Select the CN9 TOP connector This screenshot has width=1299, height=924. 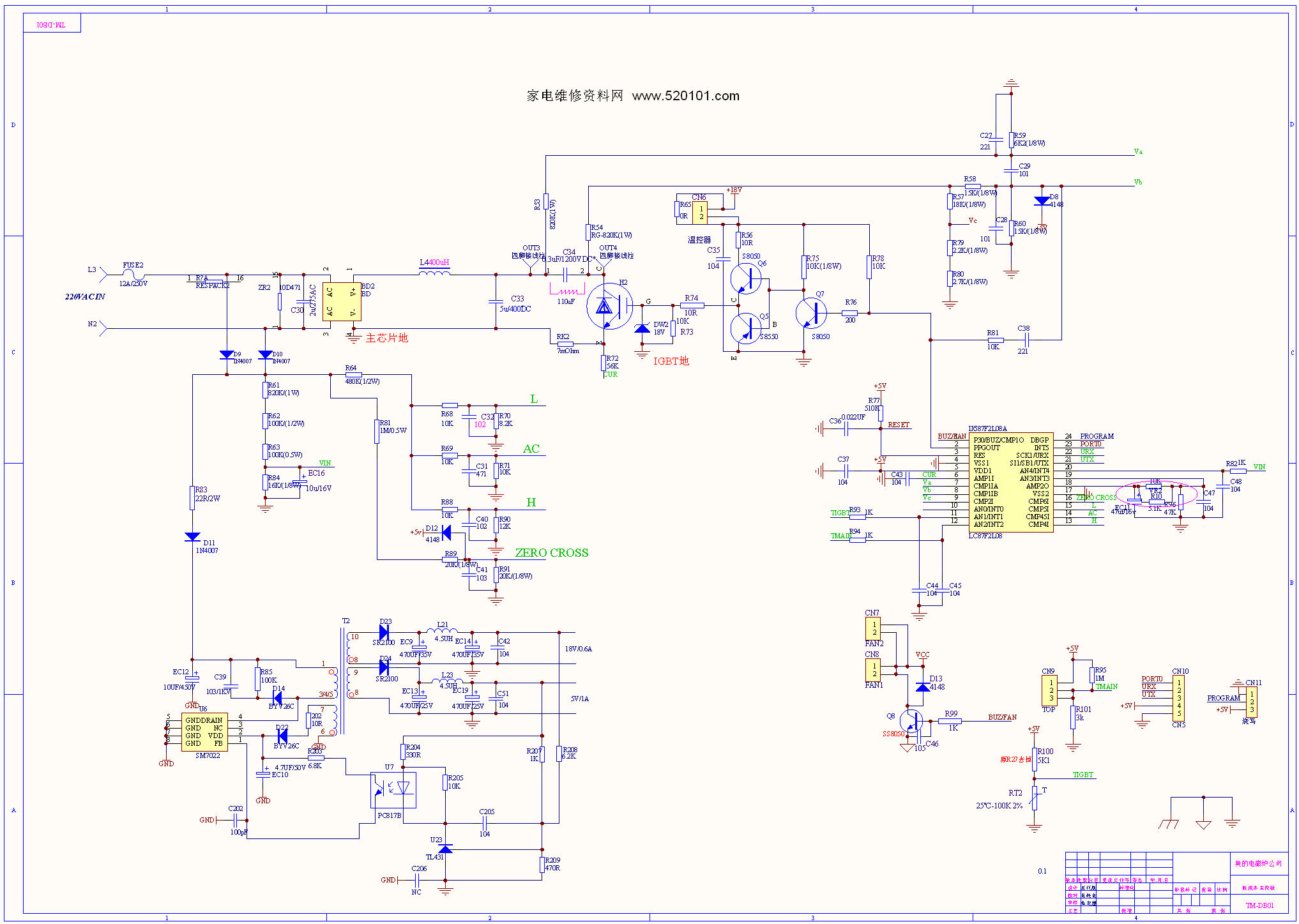tap(1050, 690)
